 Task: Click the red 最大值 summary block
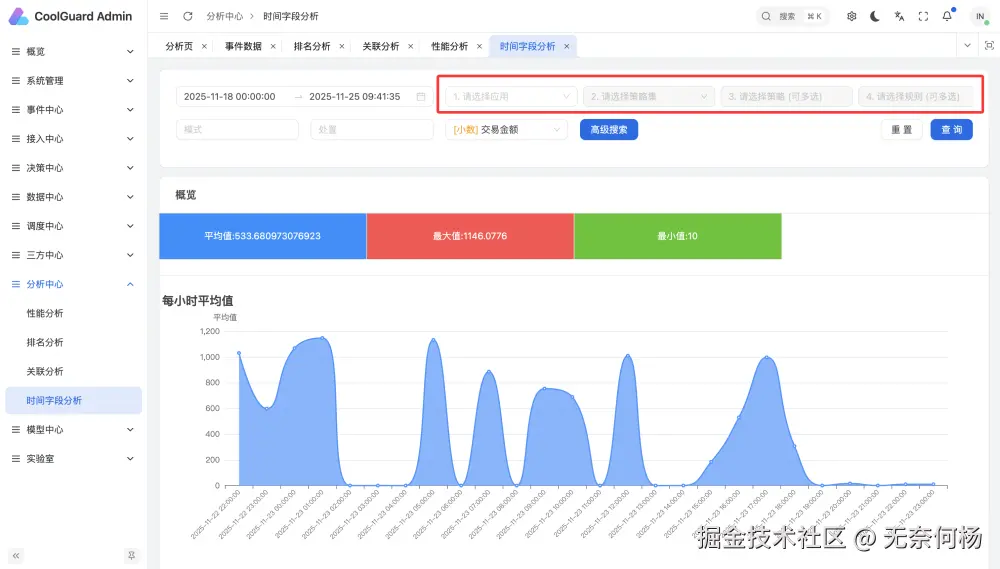coord(470,236)
